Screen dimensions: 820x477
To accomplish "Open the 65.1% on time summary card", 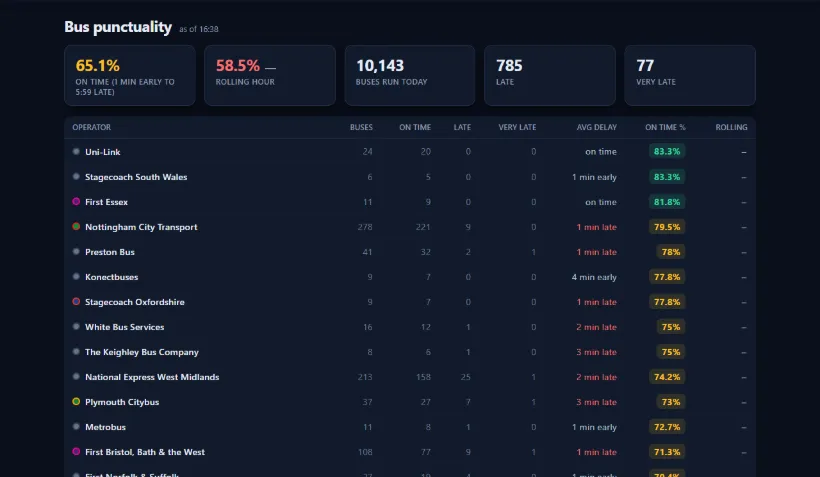I will click(x=130, y=75).
